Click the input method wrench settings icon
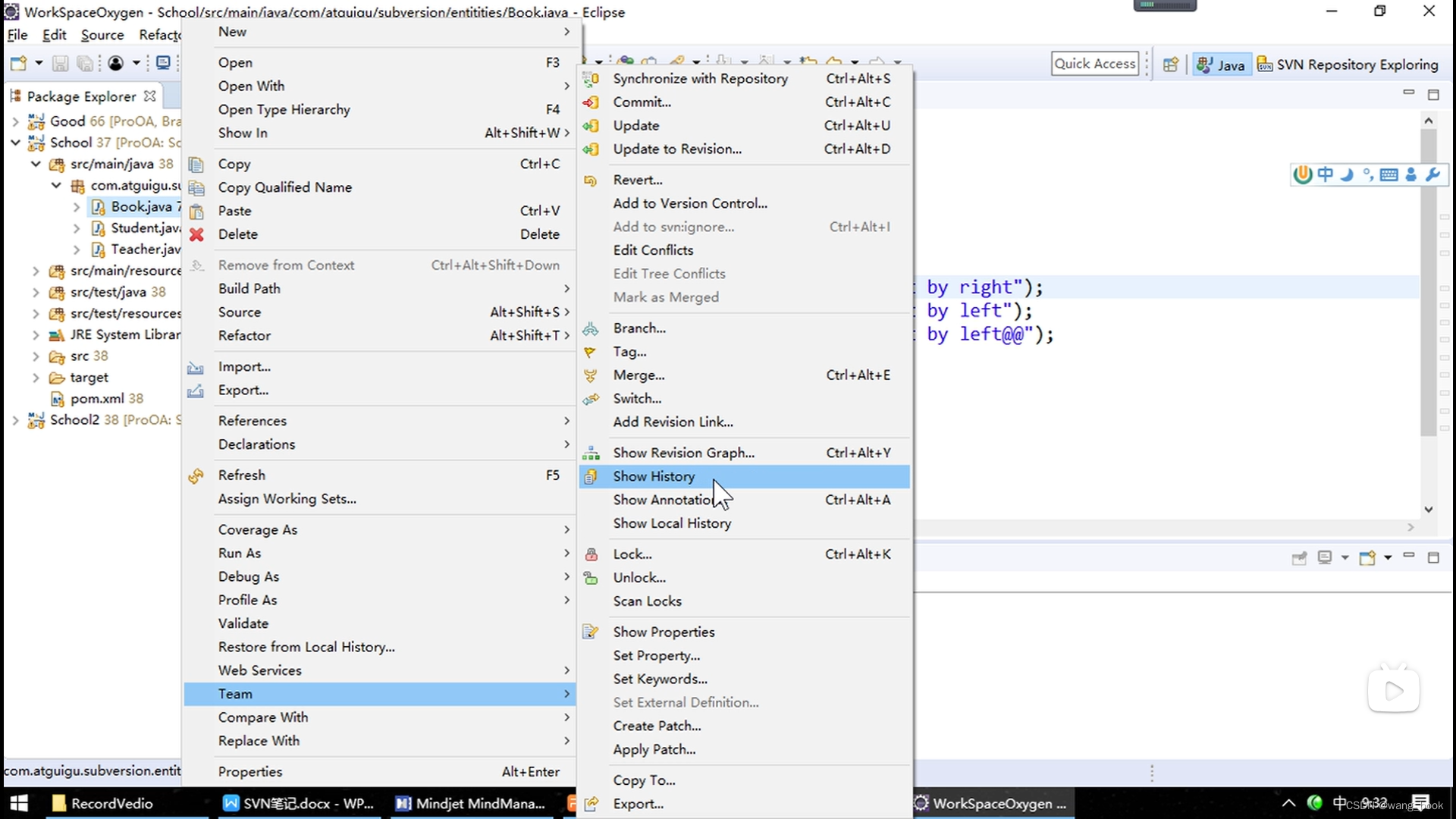This screenshot has height=819, width=1456. 1432,174
